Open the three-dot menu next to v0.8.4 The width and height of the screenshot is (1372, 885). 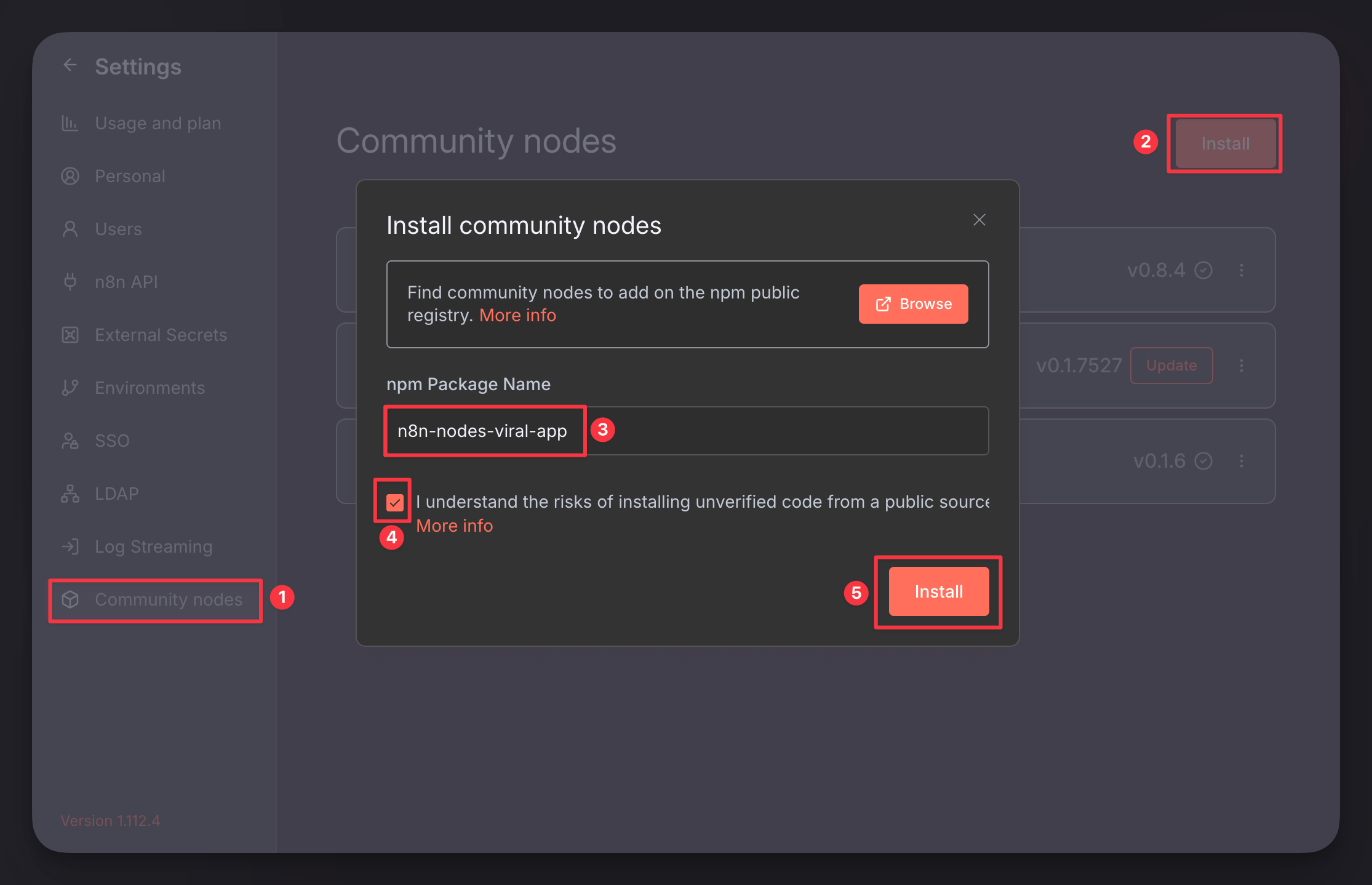[x=1242, y=270]
